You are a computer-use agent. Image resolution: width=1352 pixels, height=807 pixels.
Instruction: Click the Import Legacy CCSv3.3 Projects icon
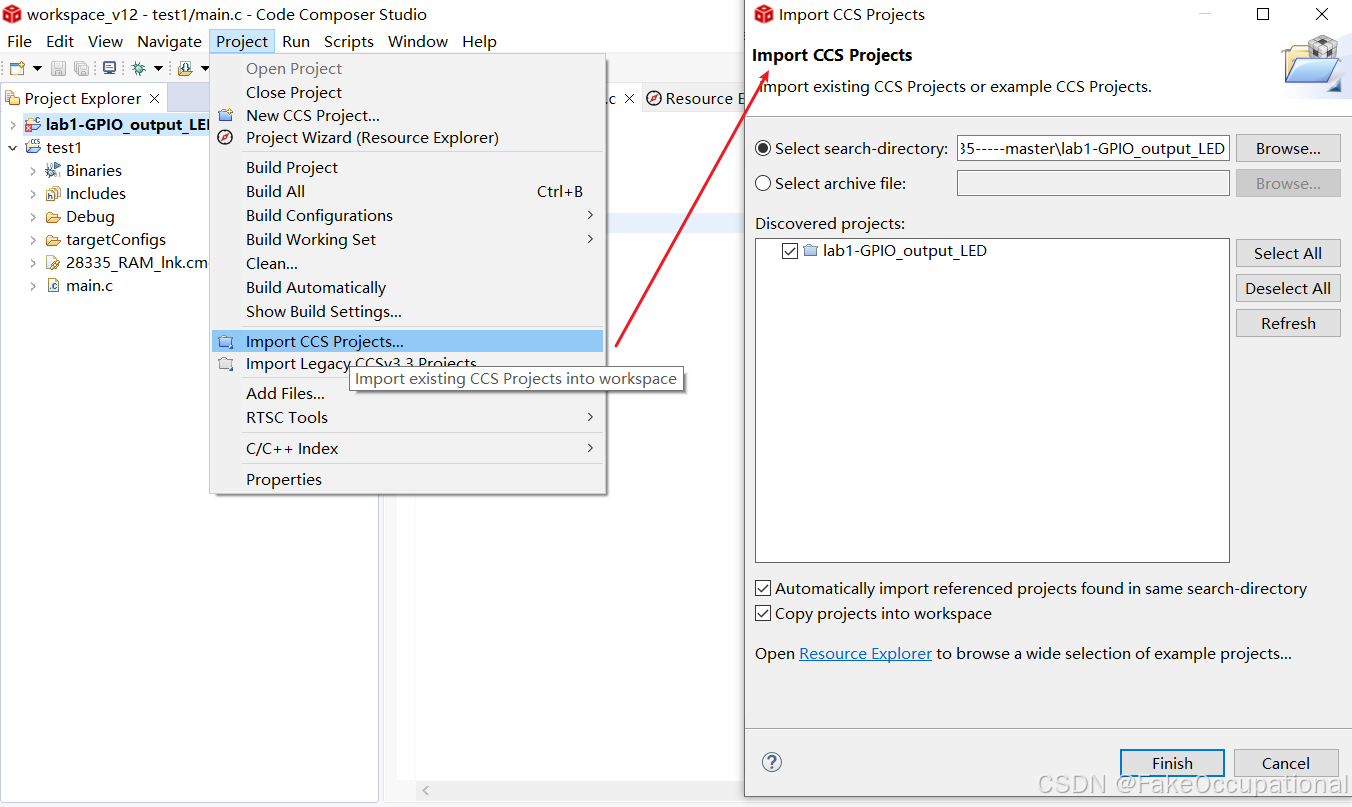(226, 364)
